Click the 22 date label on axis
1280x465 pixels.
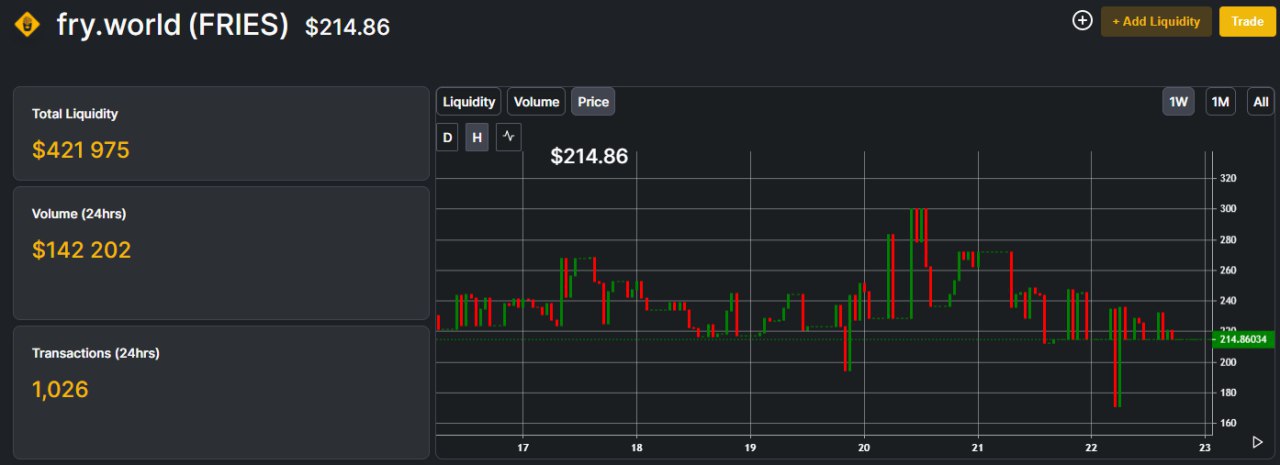1091,447
